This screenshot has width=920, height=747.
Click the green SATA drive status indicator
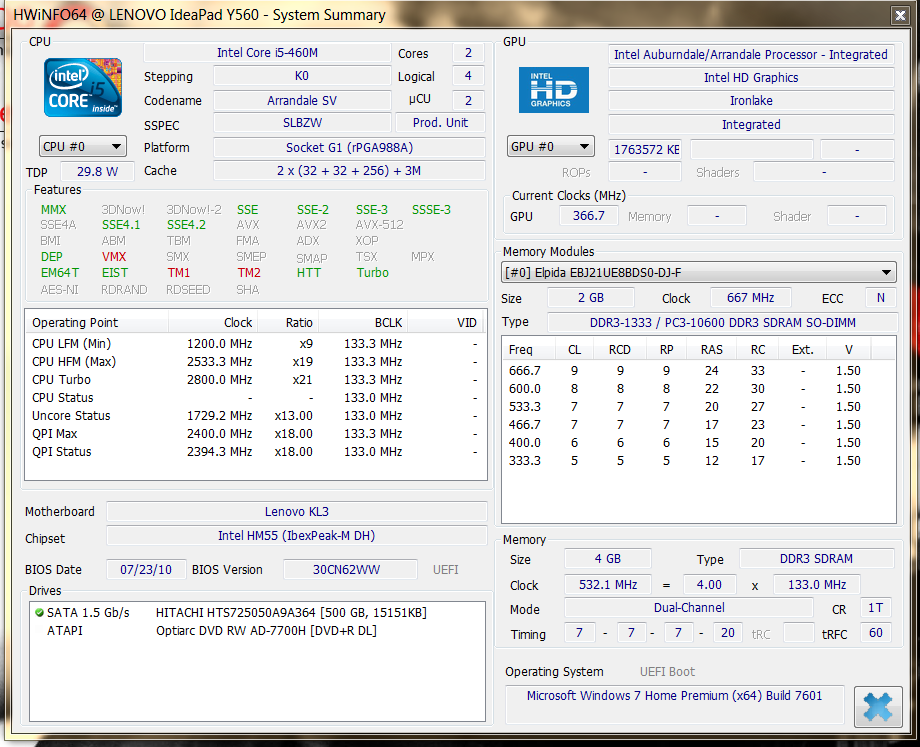39,613
